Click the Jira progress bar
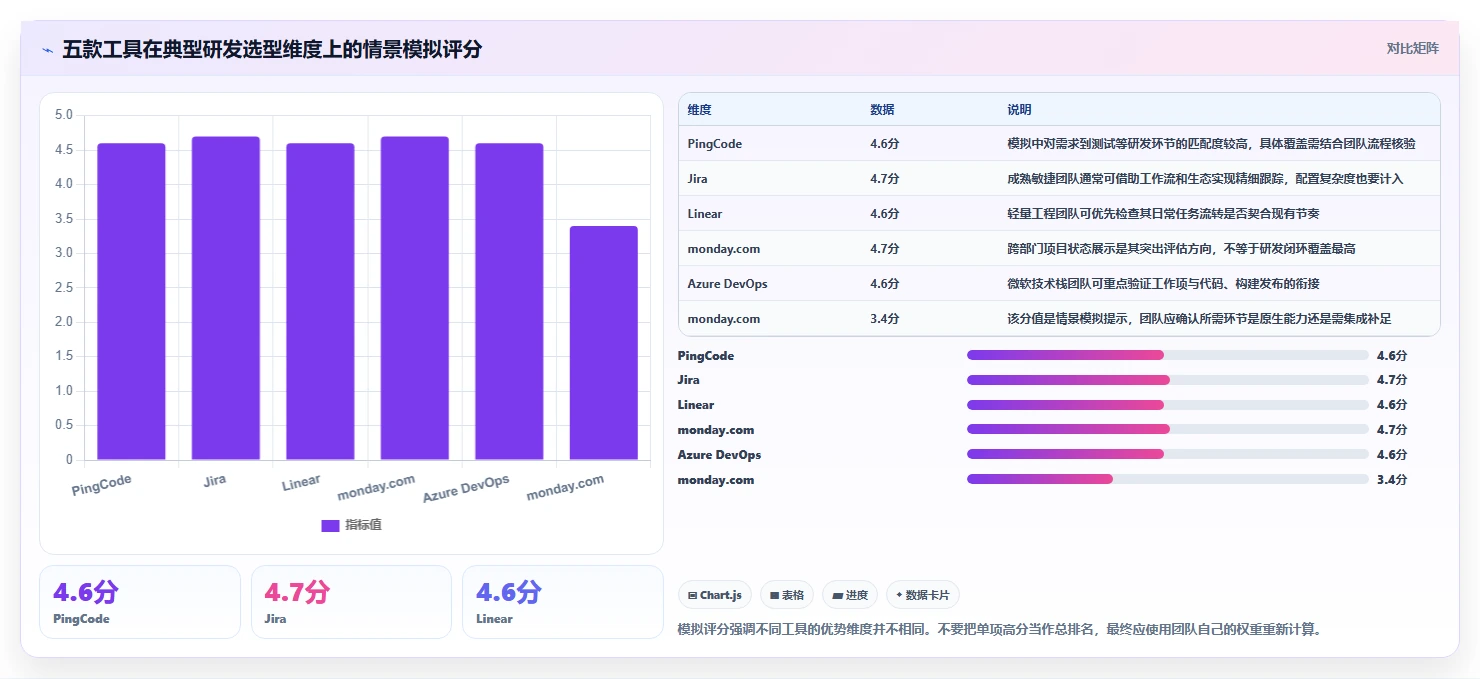The height and width of the screenshot is (679, 1480). coord(1167,380)
